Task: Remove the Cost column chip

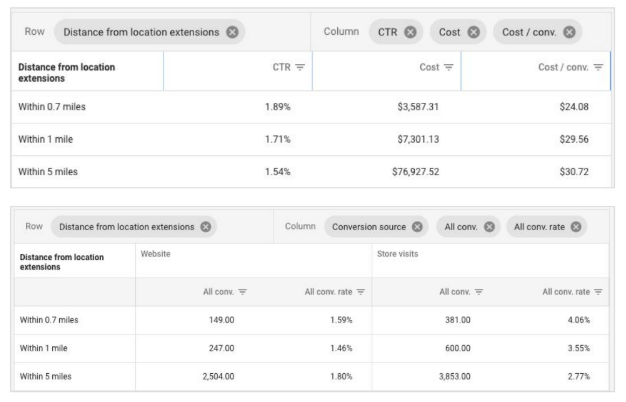Action: [476, 32]
